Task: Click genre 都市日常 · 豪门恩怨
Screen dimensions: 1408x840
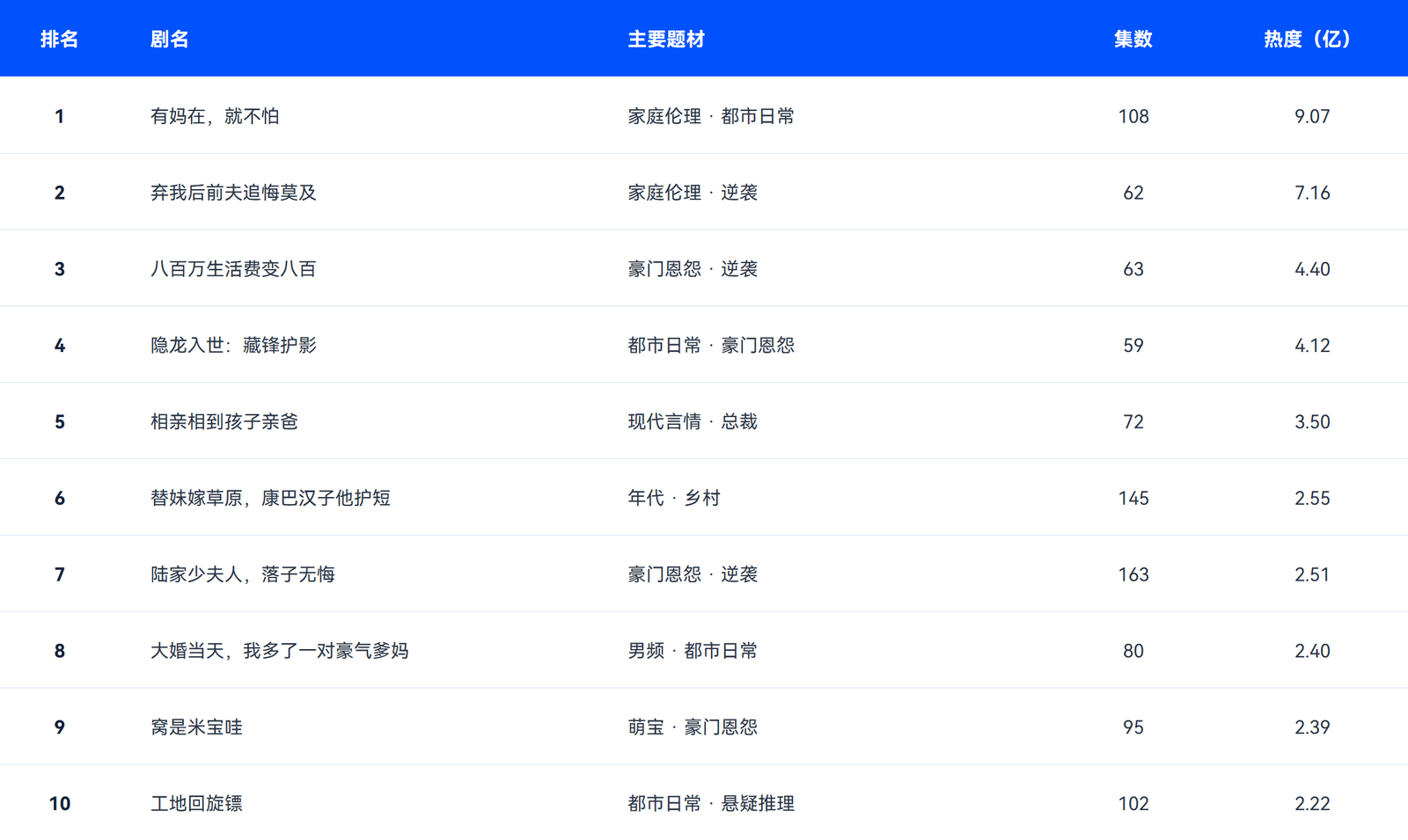Action: click(711, 346)
